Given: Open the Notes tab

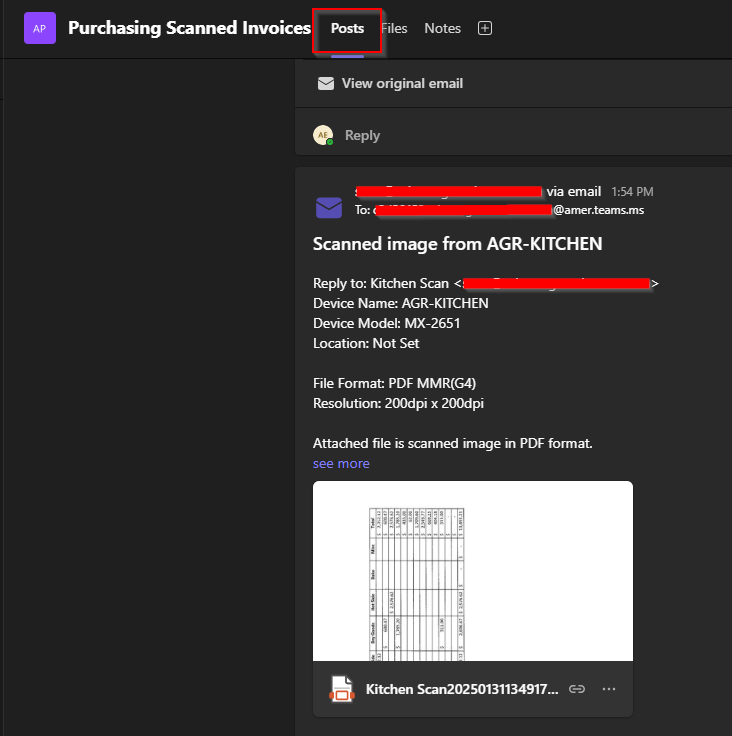Looking at the screenshot, I should [x=442, y=29].
